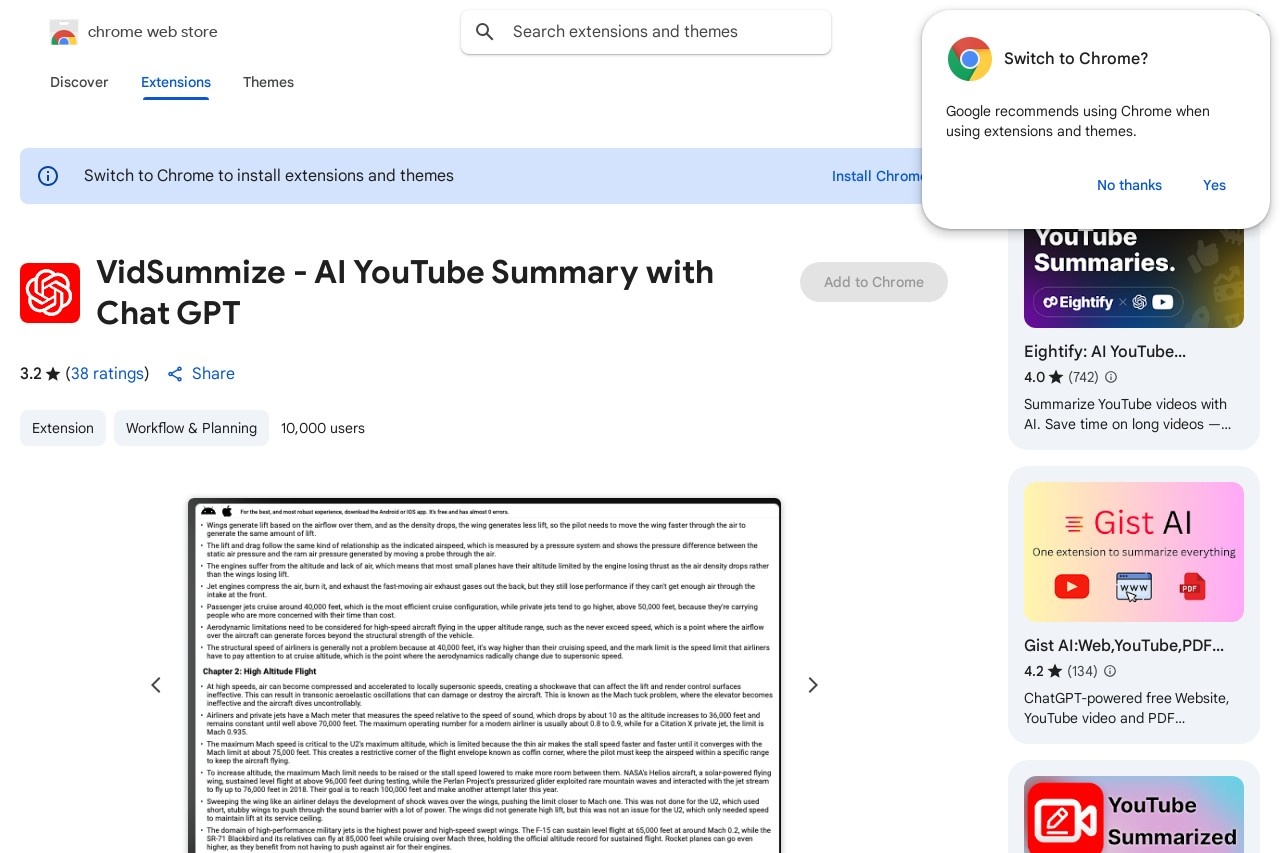Click info icon next to Gist AI rating
Viewport: 1280px width, 853px height.
click(1110, 672)
